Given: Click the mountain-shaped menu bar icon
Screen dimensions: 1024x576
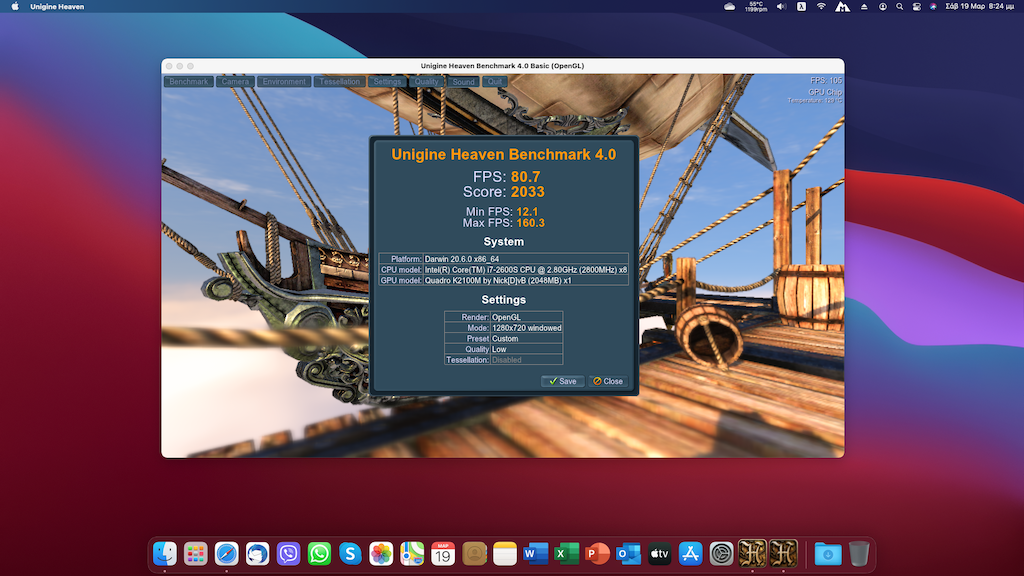Looking at the screenshot, I should pos(842,7).
